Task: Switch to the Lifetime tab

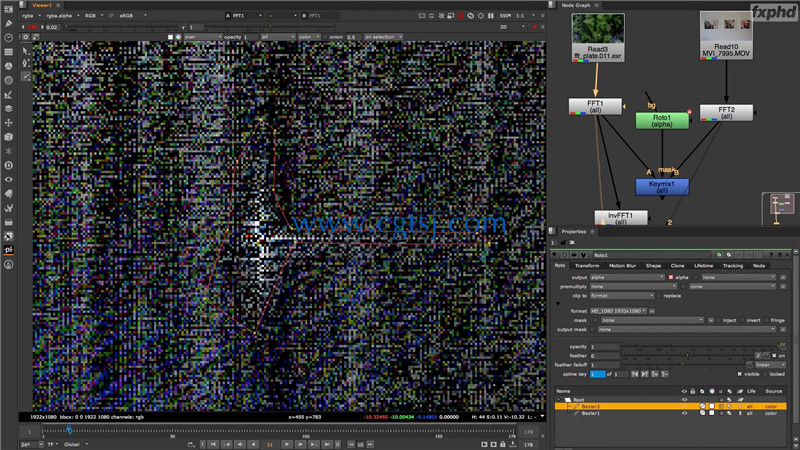Action: tap(704, 266)
